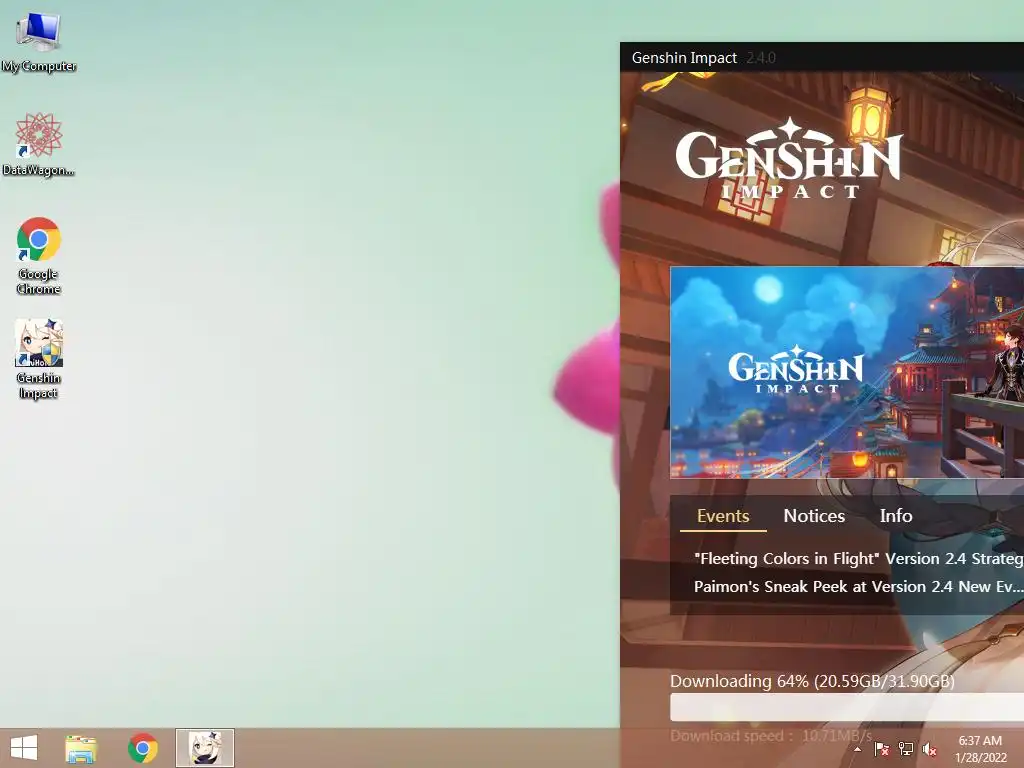Select Genshin Impact launcher taskbar button

[x=205, y=748]
